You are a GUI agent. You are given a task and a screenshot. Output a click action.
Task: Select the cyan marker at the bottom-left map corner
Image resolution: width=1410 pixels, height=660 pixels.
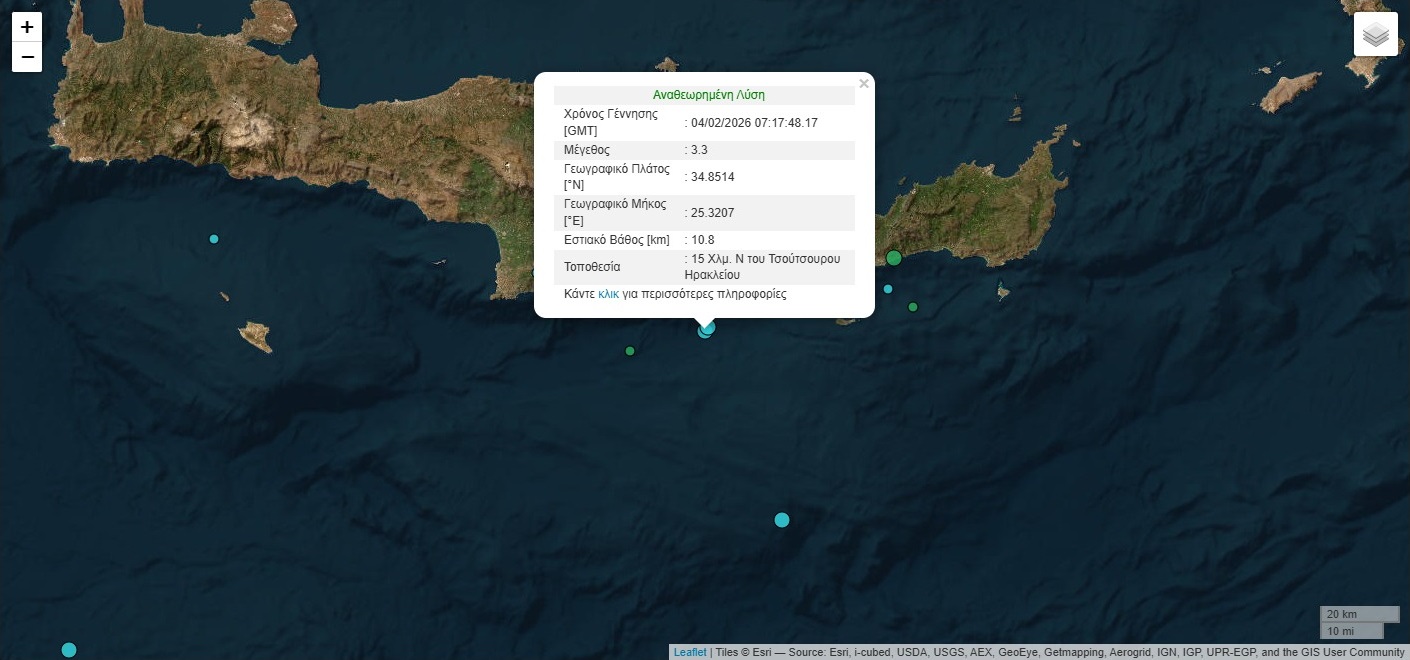(69, 650)
